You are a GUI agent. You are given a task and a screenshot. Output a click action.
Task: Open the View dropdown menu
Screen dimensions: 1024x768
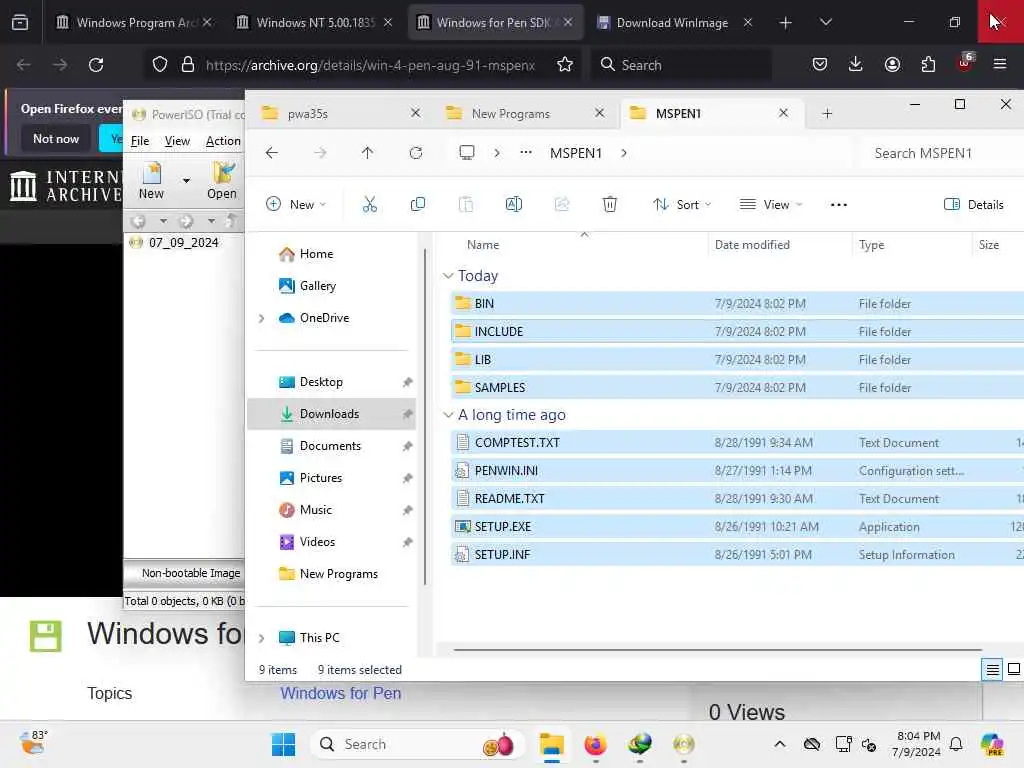[771, 204]
